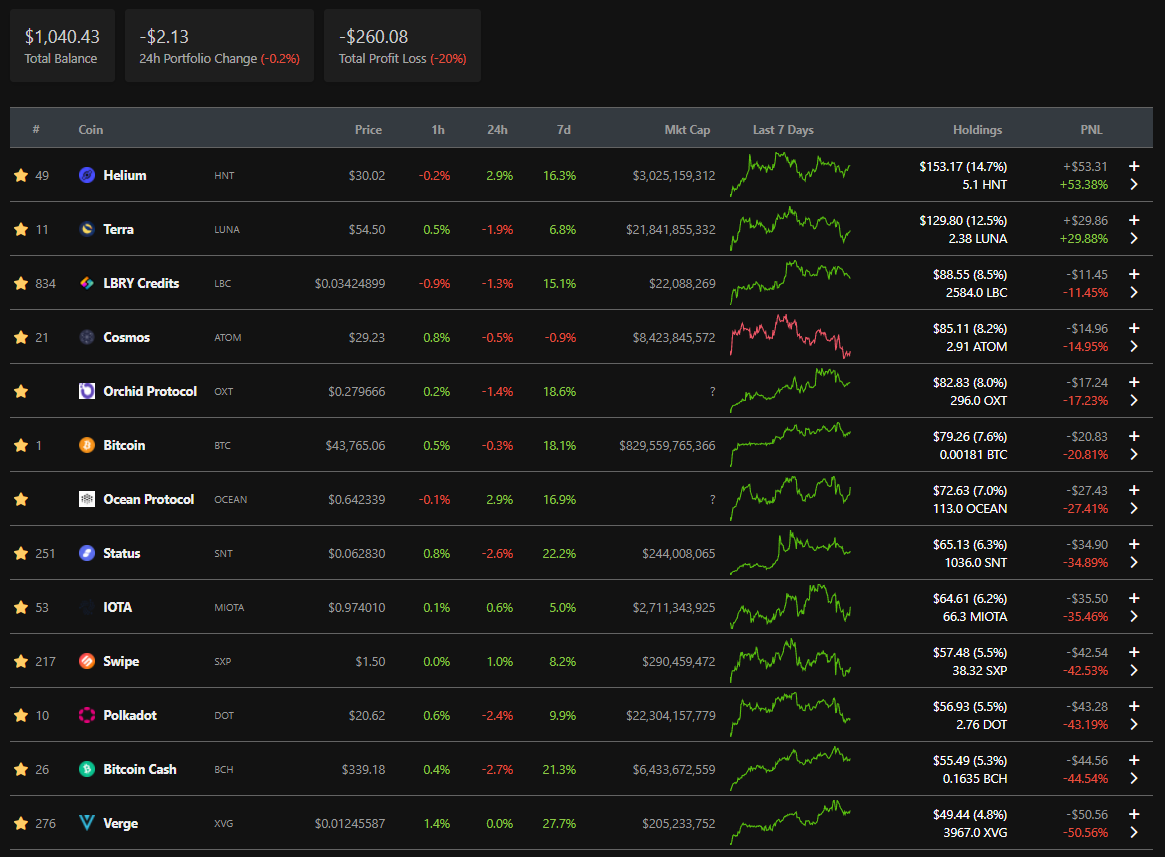Expand Swipe holdings with the chevron
Screen dimensions: 1165x857
pos(1134,670)
